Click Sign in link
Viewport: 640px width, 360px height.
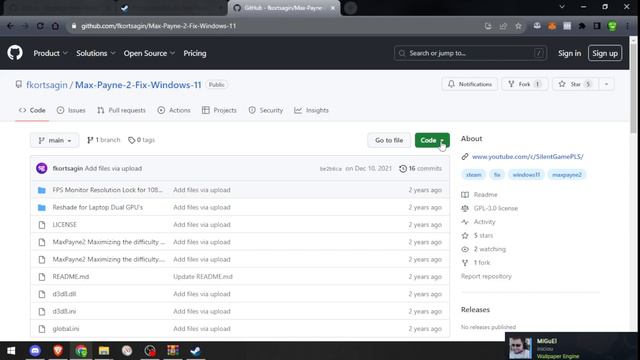point(569,53)
